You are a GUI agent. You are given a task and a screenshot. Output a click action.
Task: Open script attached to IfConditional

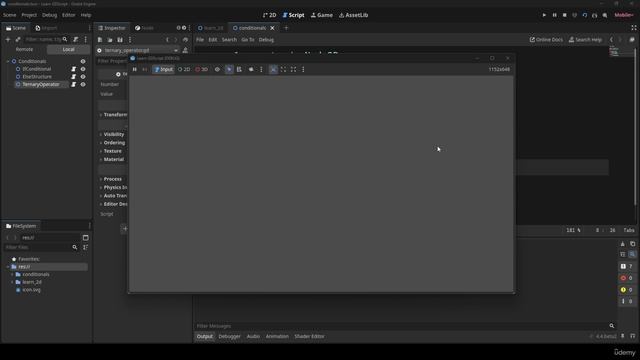73,69
